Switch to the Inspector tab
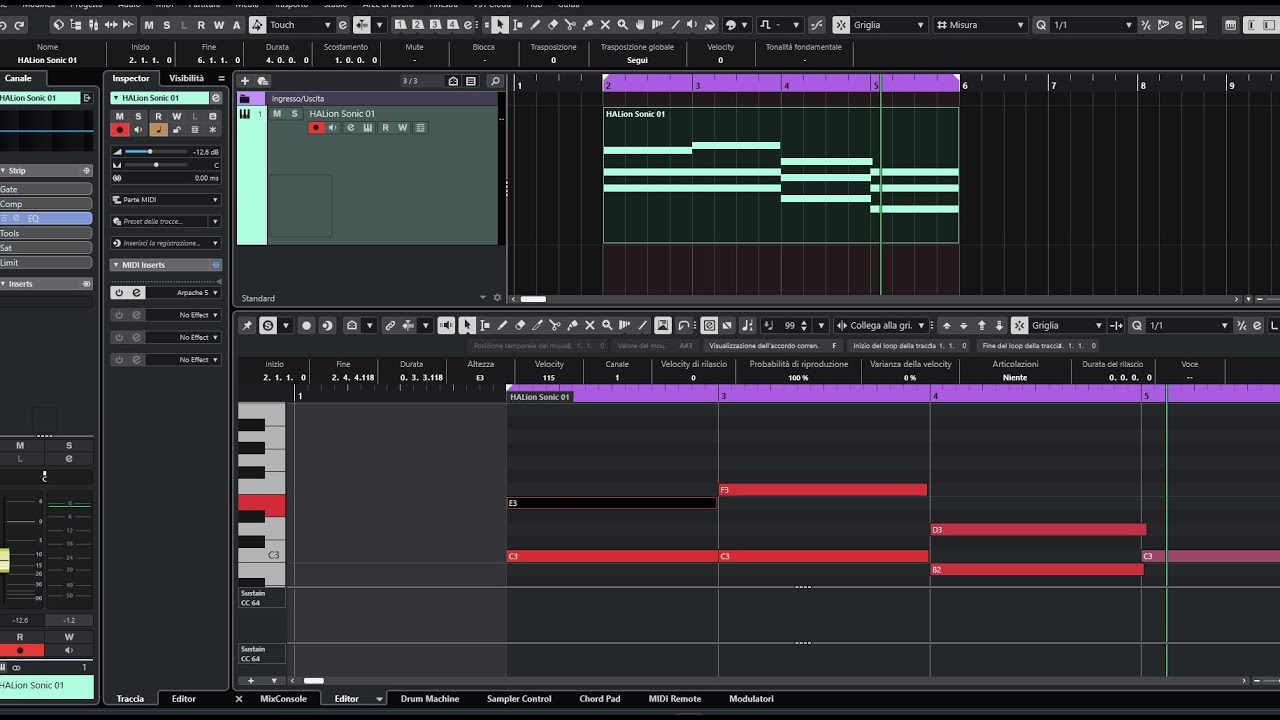 131,78
